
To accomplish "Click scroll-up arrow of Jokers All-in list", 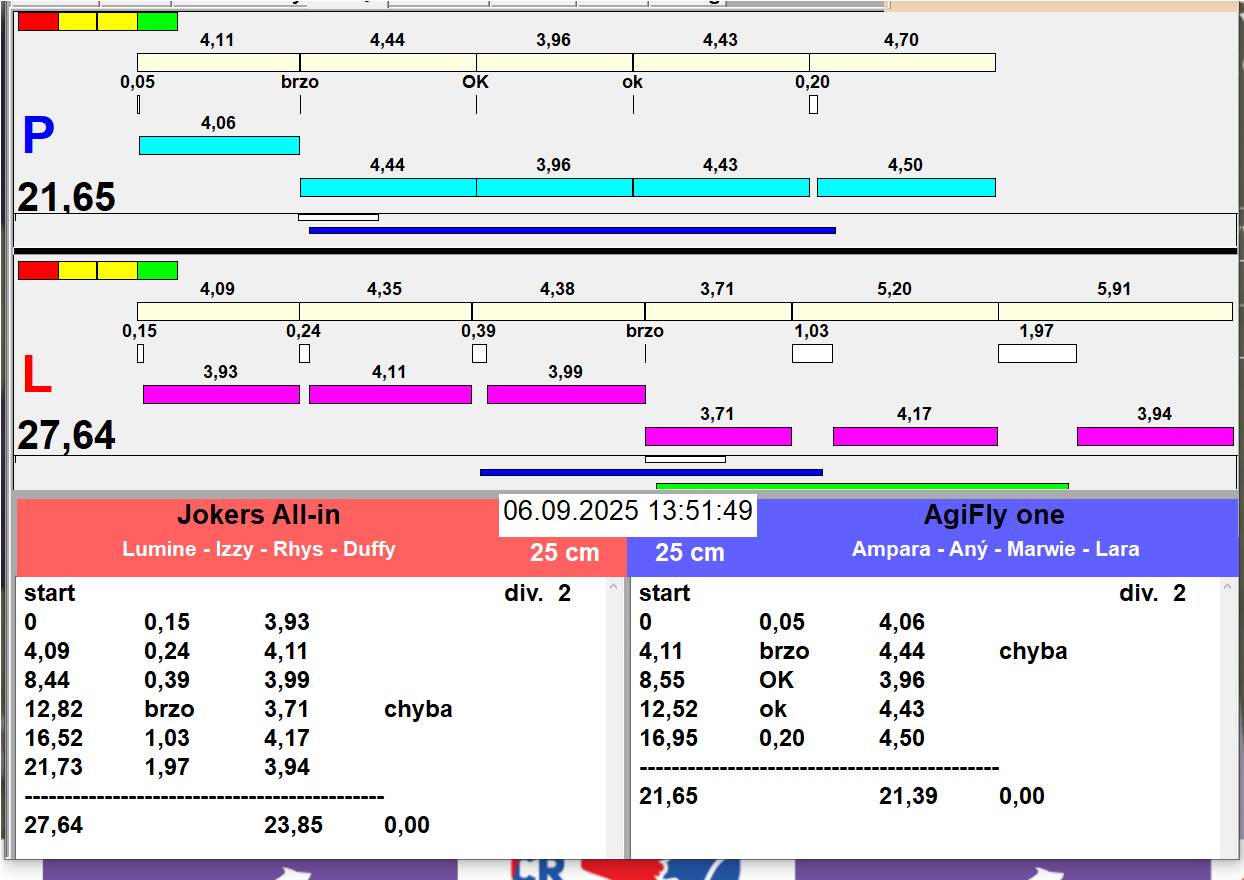I will tap(614, 588).
